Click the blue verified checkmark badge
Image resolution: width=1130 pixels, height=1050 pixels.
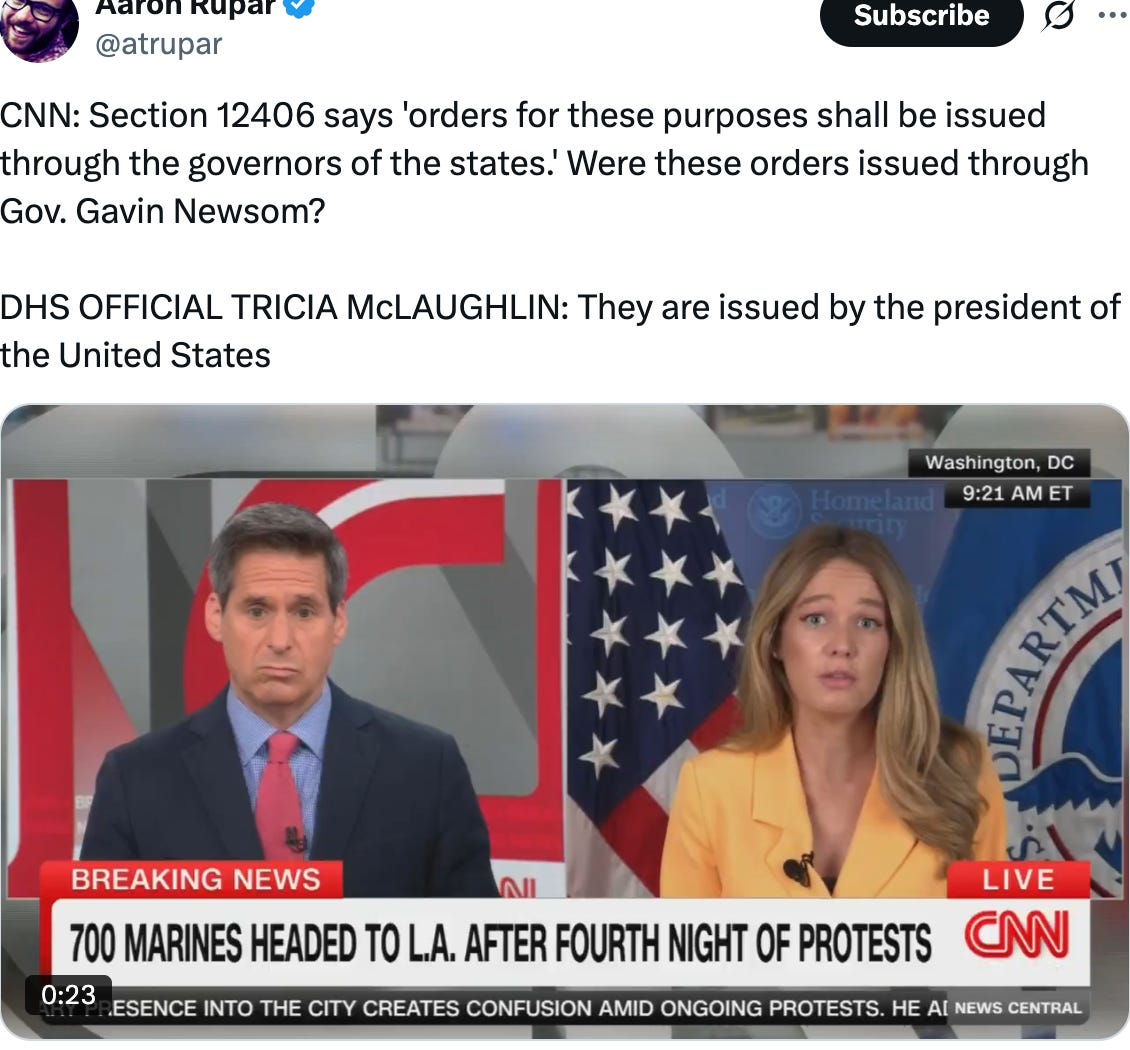click(x=300, y=7)
